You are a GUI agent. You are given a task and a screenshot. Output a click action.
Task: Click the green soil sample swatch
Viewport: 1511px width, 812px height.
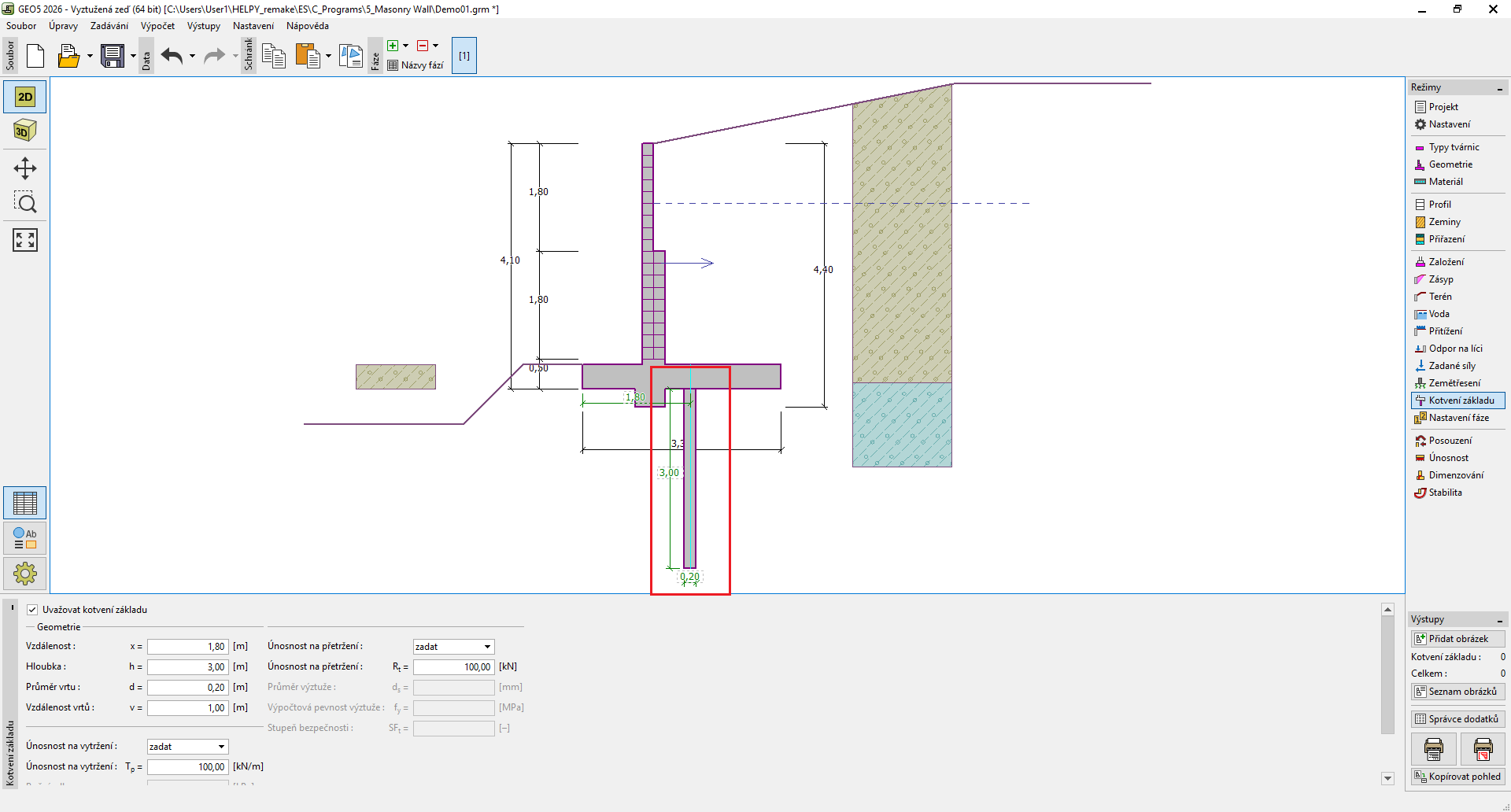tap(395, 377)
